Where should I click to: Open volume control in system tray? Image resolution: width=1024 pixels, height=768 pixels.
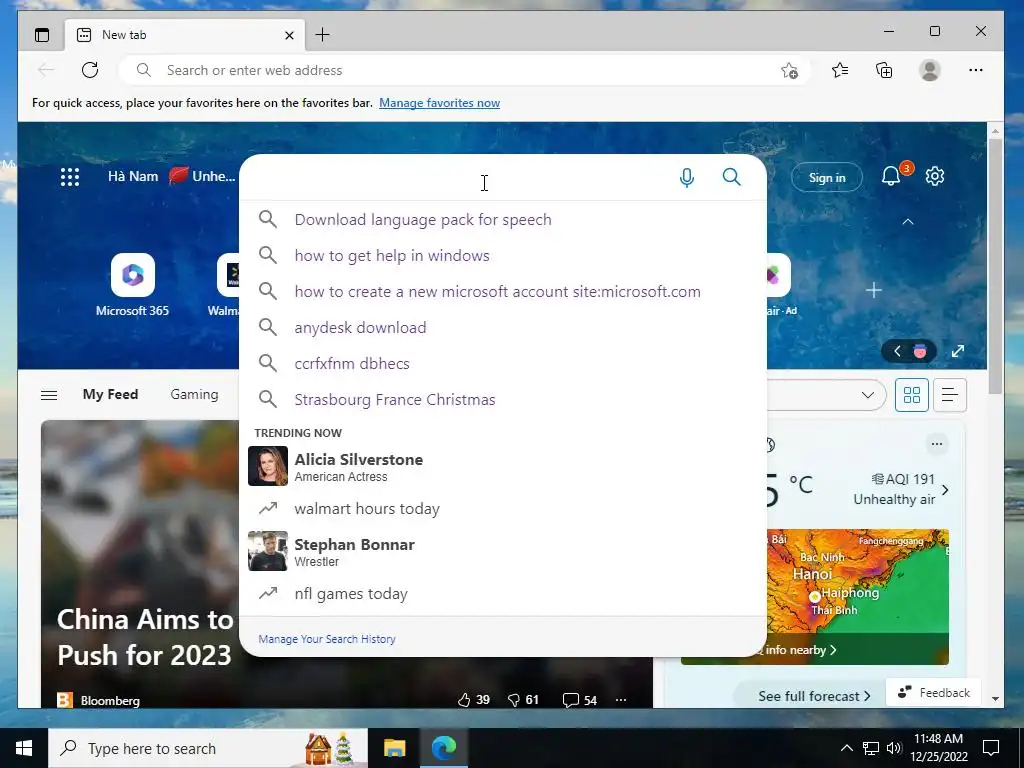(893, 748)
